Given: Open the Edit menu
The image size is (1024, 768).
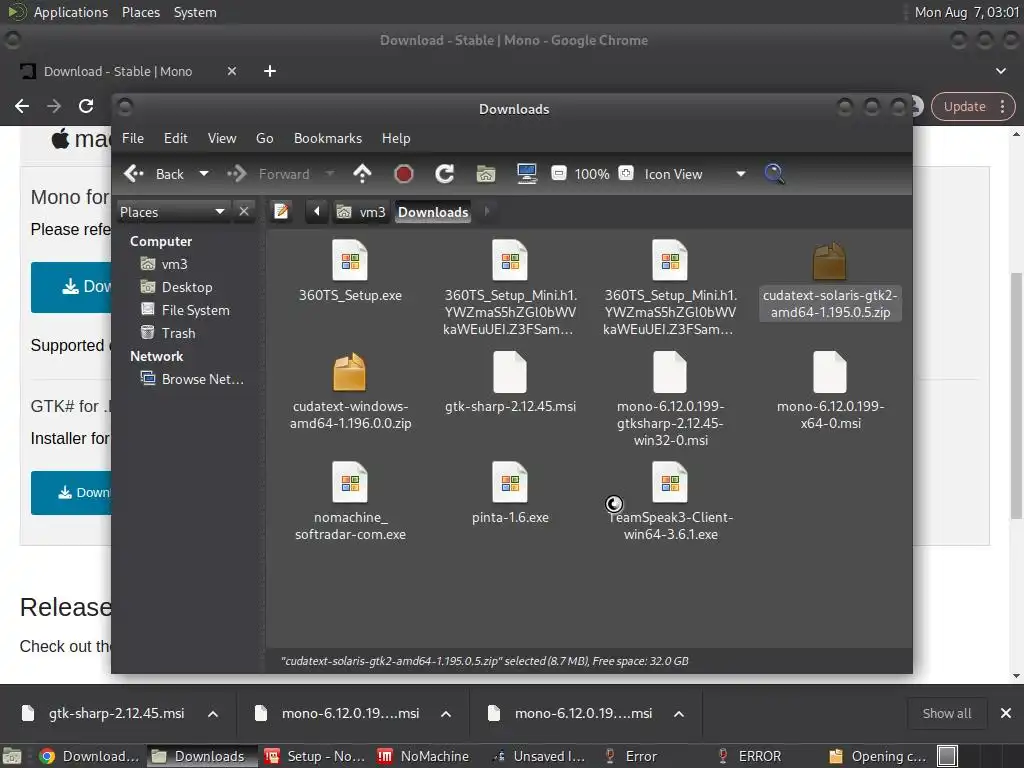Looking at the screenshot, I should point(176,138).
